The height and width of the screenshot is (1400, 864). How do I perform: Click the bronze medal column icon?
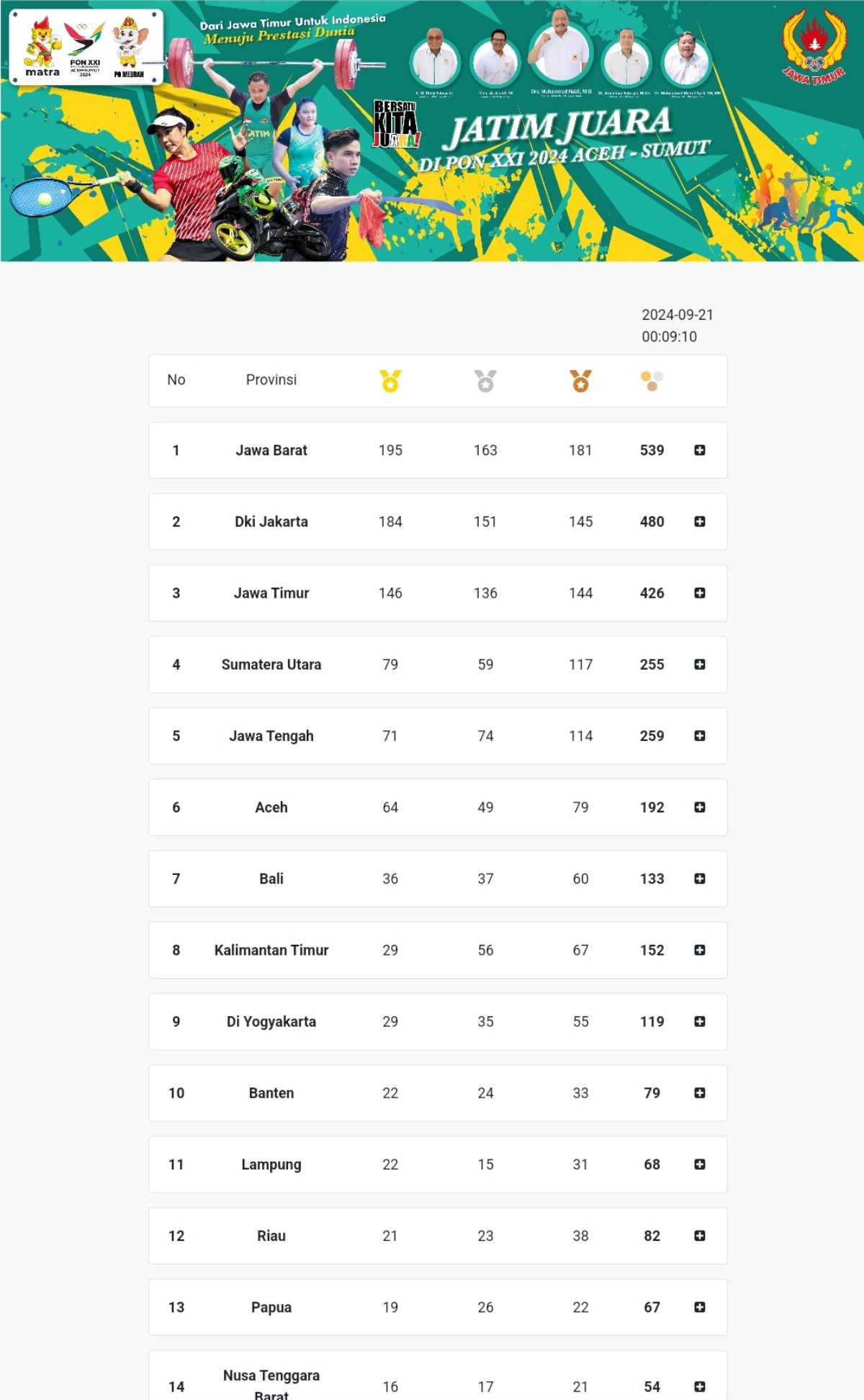[x=580, y=380]
